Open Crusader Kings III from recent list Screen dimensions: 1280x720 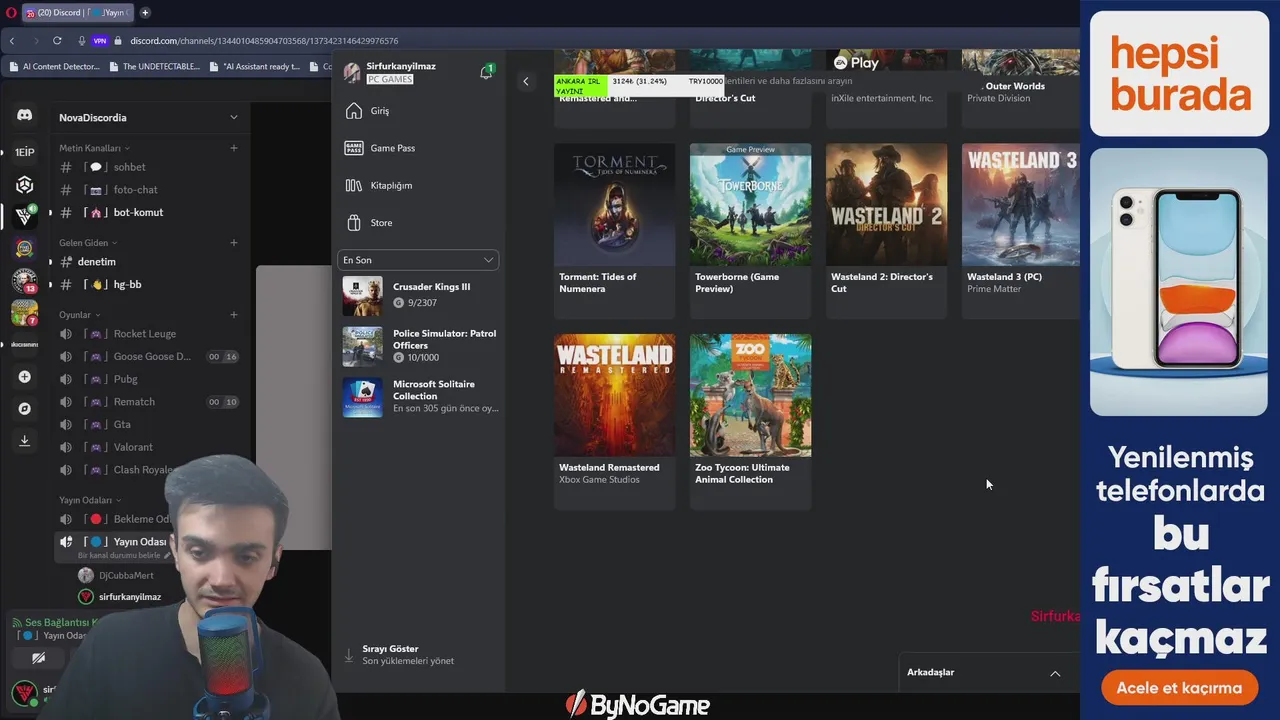coord(418,296)
